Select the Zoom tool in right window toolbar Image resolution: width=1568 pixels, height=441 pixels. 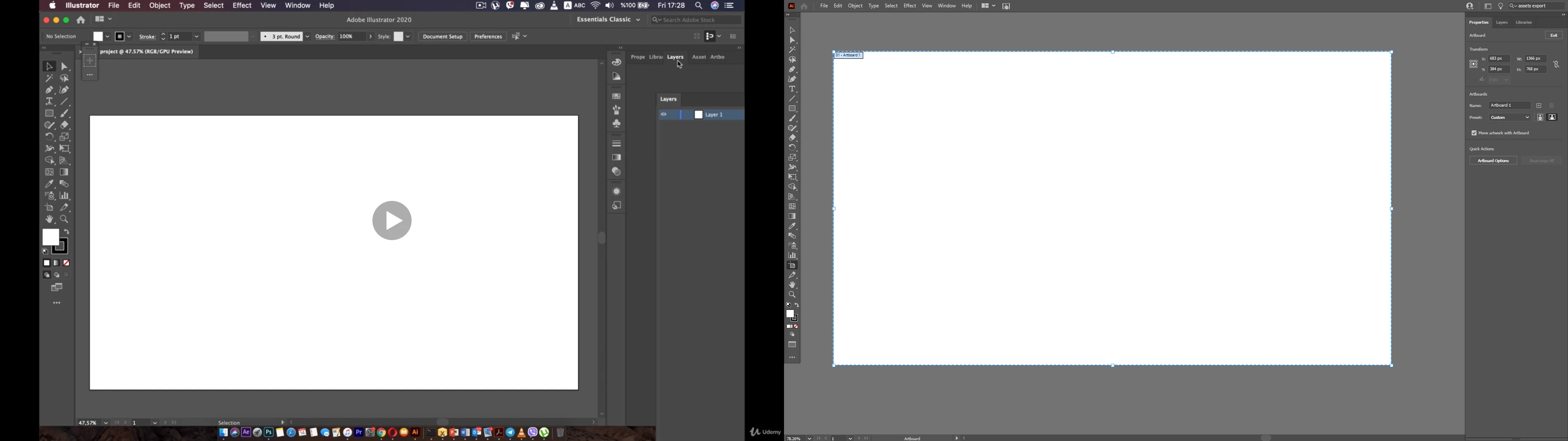[x=793, y=295]
